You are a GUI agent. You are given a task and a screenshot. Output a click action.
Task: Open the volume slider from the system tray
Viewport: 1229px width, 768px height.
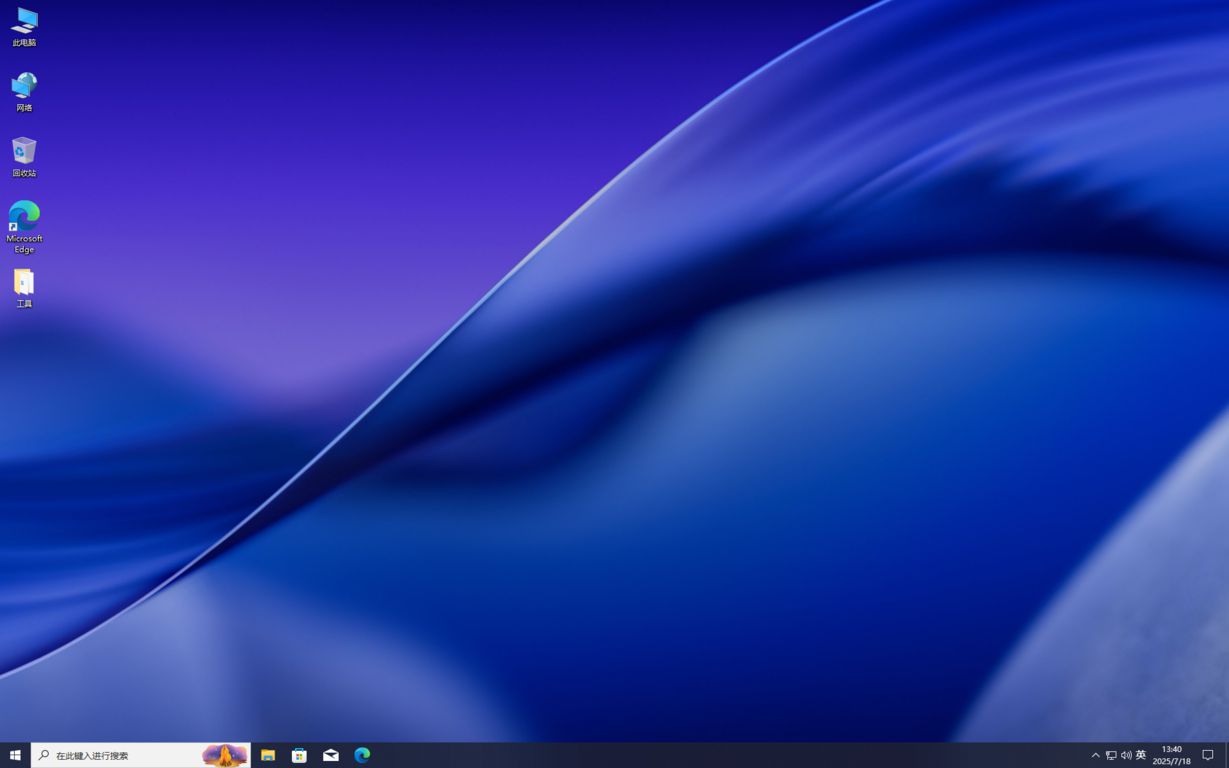[1125, 755]
